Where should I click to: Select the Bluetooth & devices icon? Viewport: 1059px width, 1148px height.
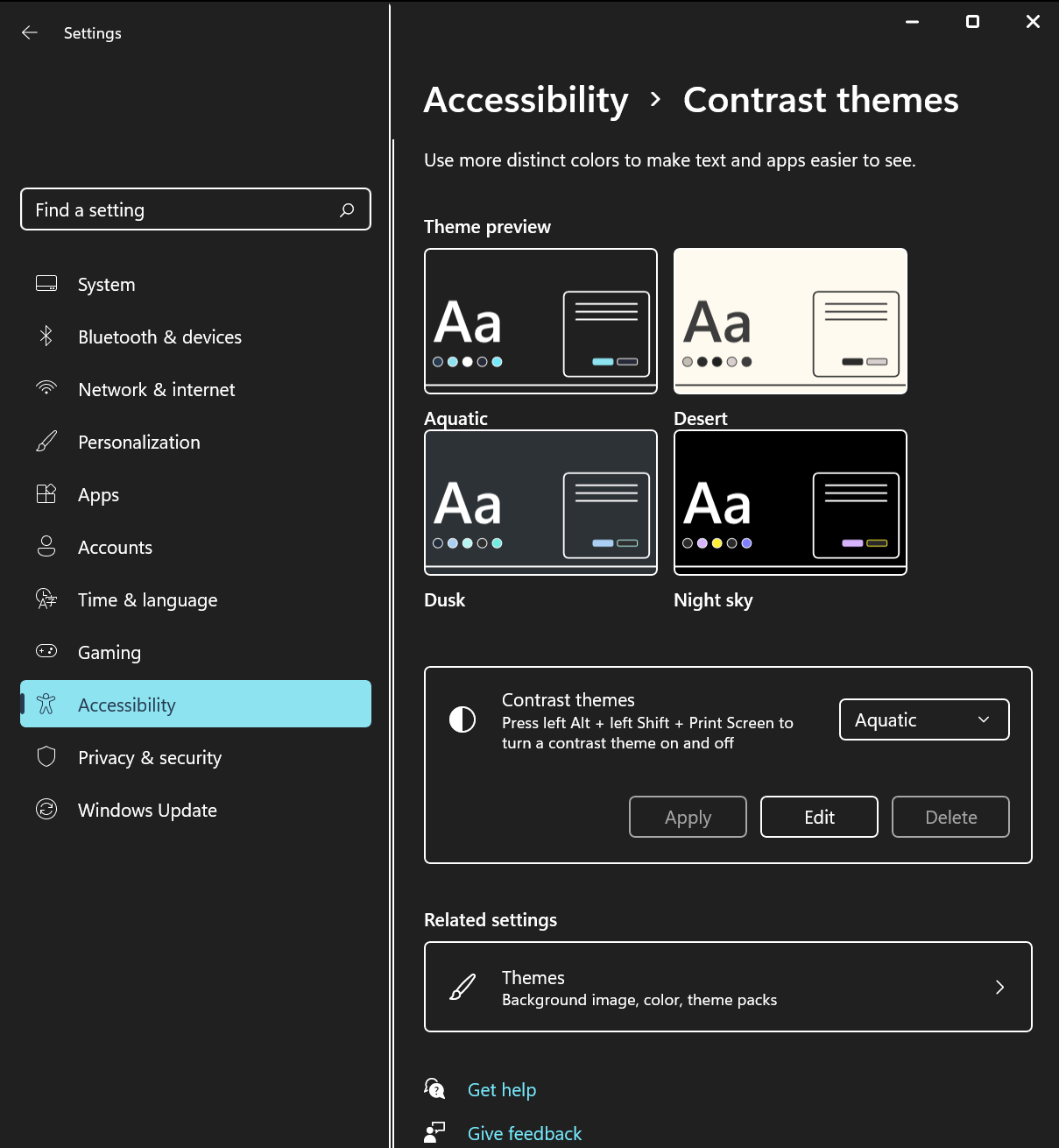(x=46, y=337)
